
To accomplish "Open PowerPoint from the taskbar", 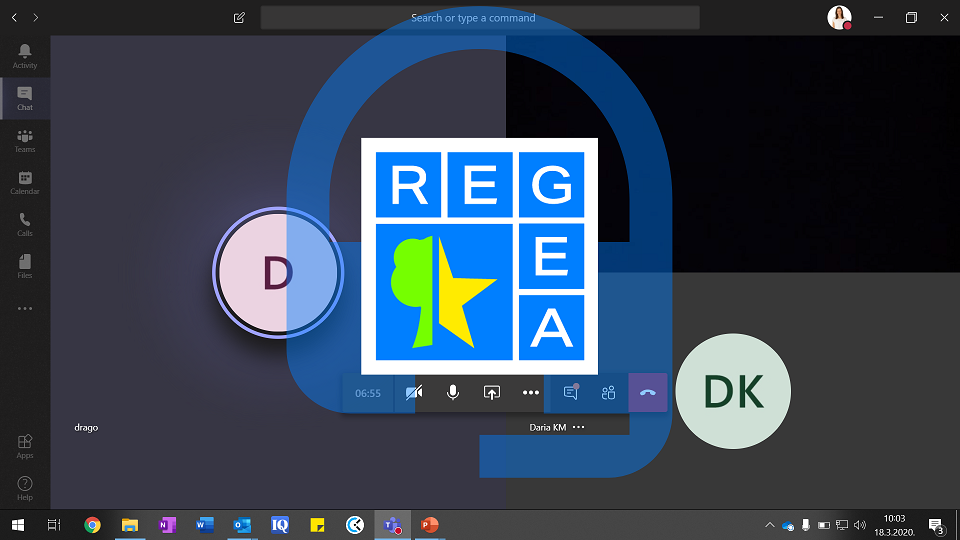I will coord(430,525).
